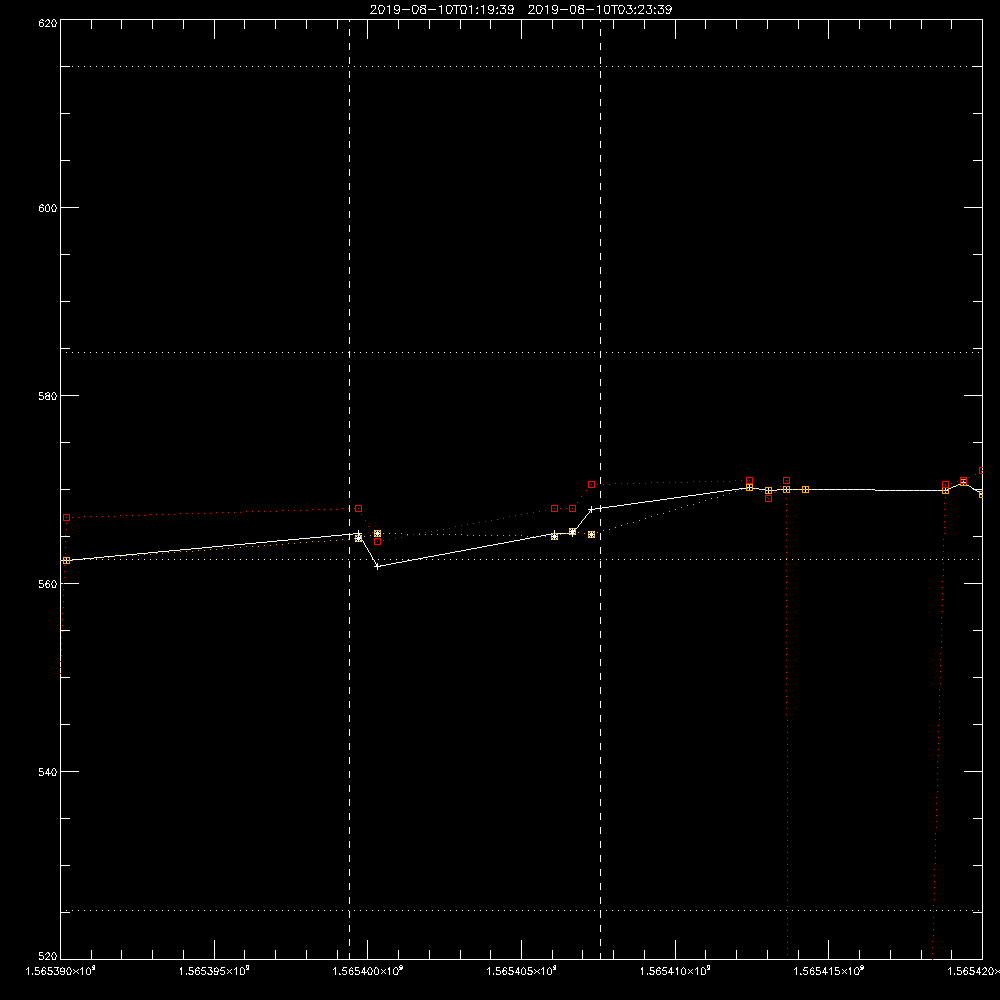The width and height of the screenshot is (1000, 1000).
Task: Click the leftmost red square data marker
Action: pos(66,518)
